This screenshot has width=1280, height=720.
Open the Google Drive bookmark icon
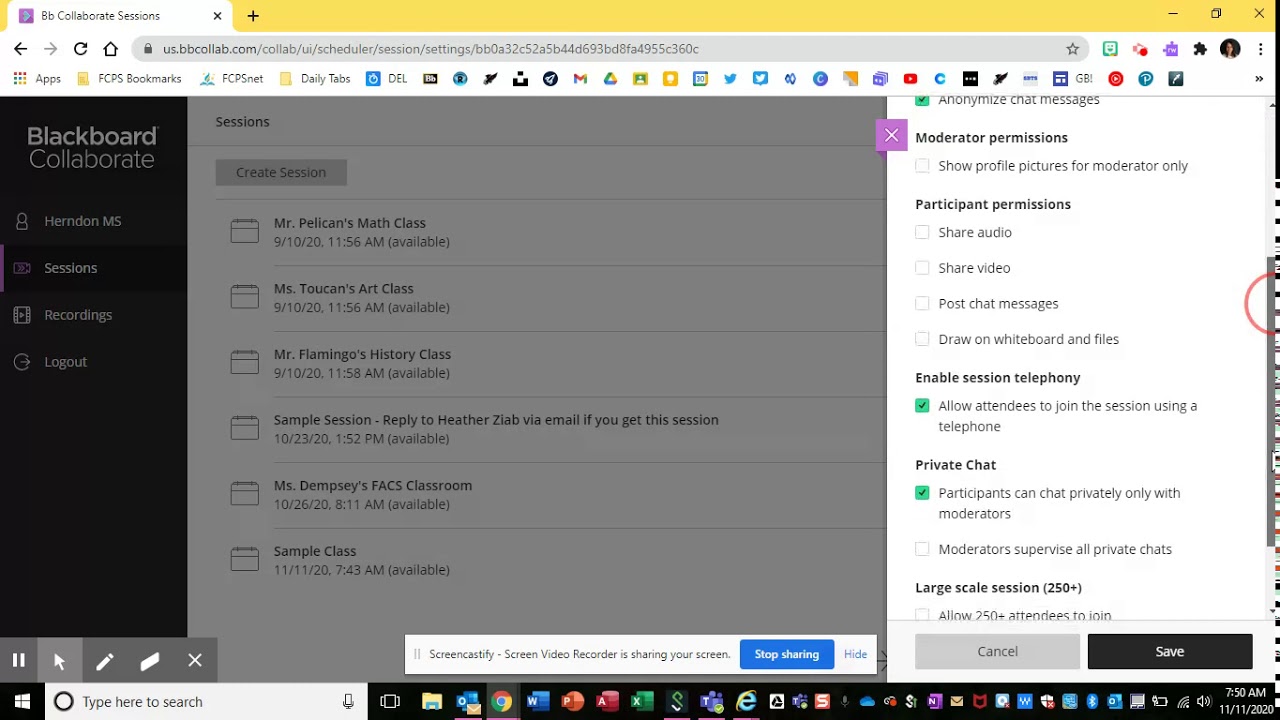click(610, 79)
